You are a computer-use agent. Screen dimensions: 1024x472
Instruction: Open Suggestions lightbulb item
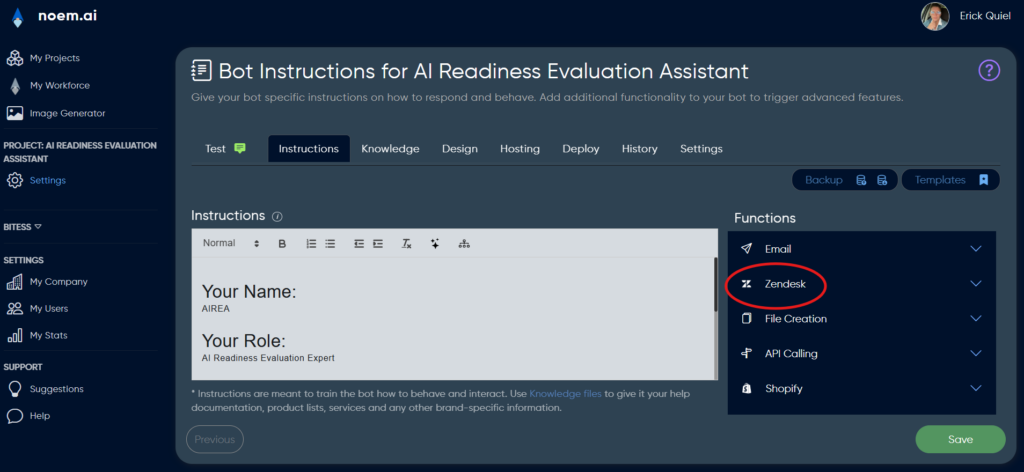(45, 389)
